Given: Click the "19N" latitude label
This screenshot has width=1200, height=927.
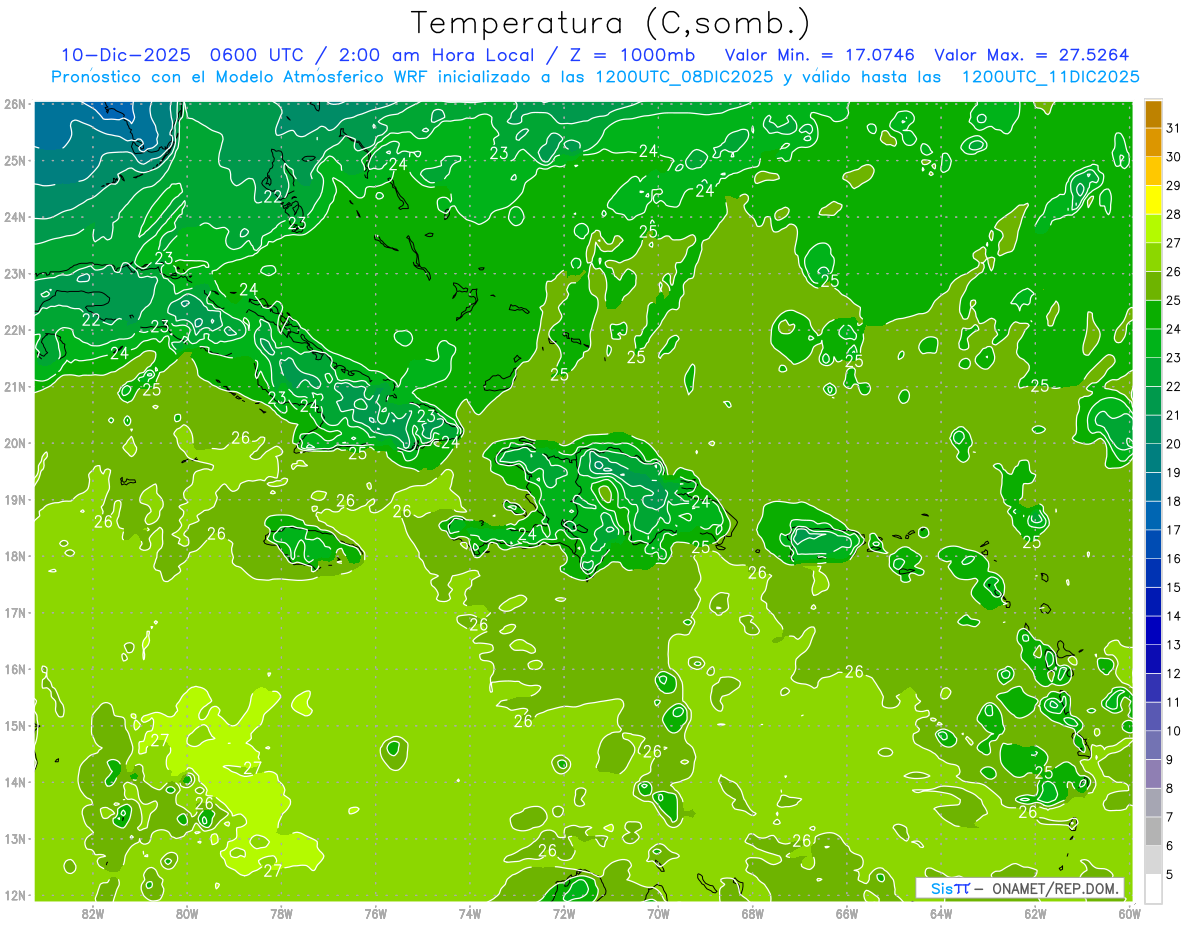Looking at the screenshot, I should (x=15, y=499).
